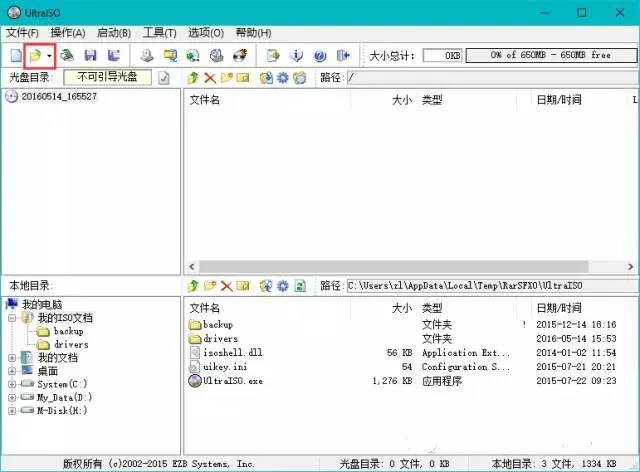Viewport: 640px width, 472px height.
Task: Select the uikey.ini file row
Action: pyautogui.click(x=225, y=367)
